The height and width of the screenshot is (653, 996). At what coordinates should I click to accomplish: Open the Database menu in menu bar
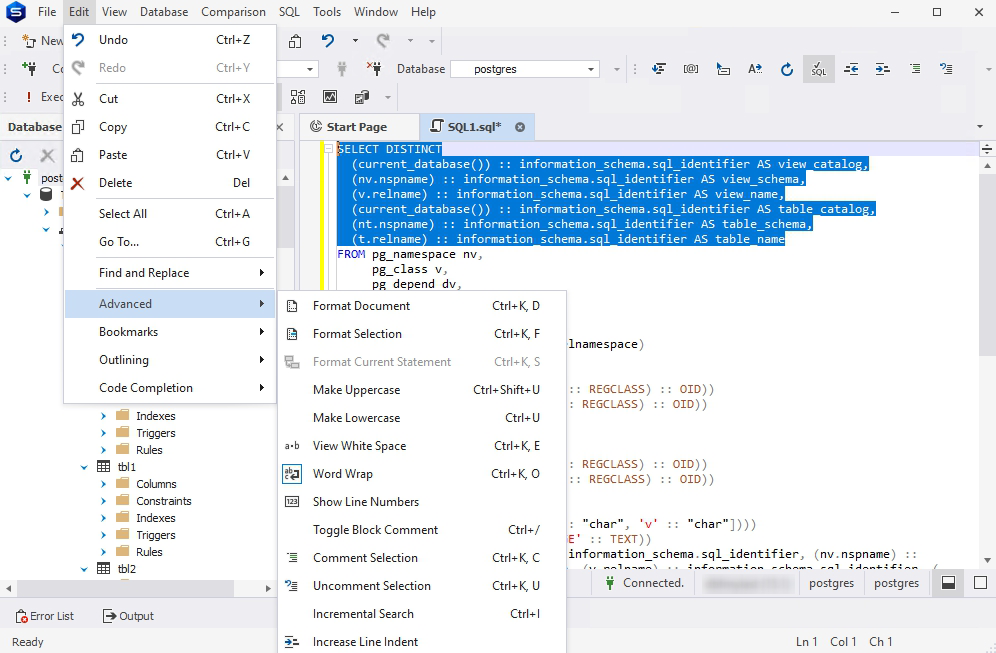pos(164,12)
